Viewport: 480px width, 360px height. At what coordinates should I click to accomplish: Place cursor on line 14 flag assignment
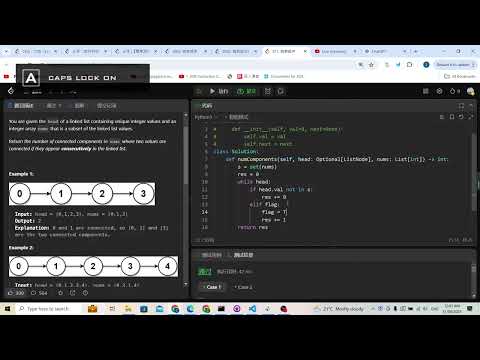(x=274, y=212)
